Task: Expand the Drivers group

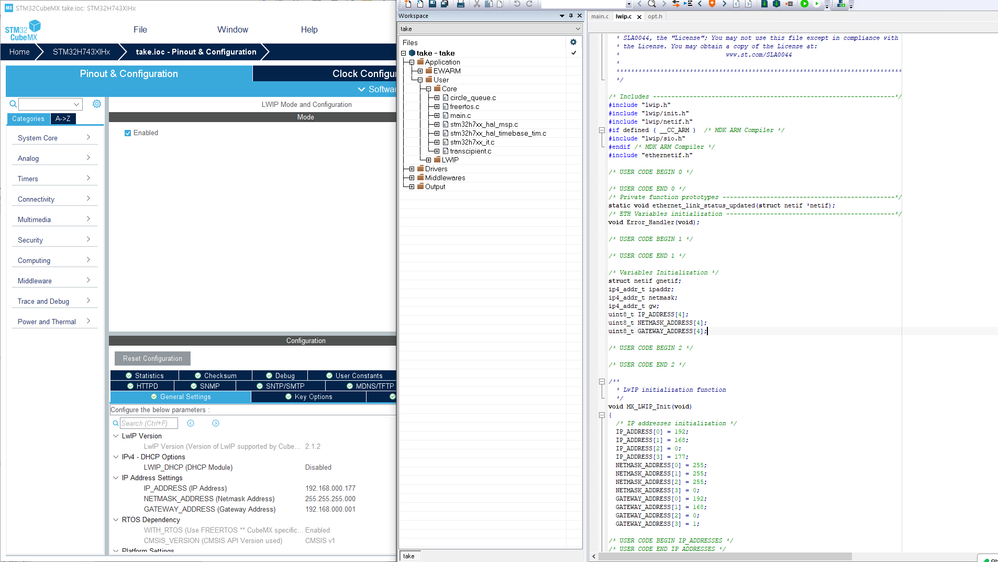Action: point(412,169)
